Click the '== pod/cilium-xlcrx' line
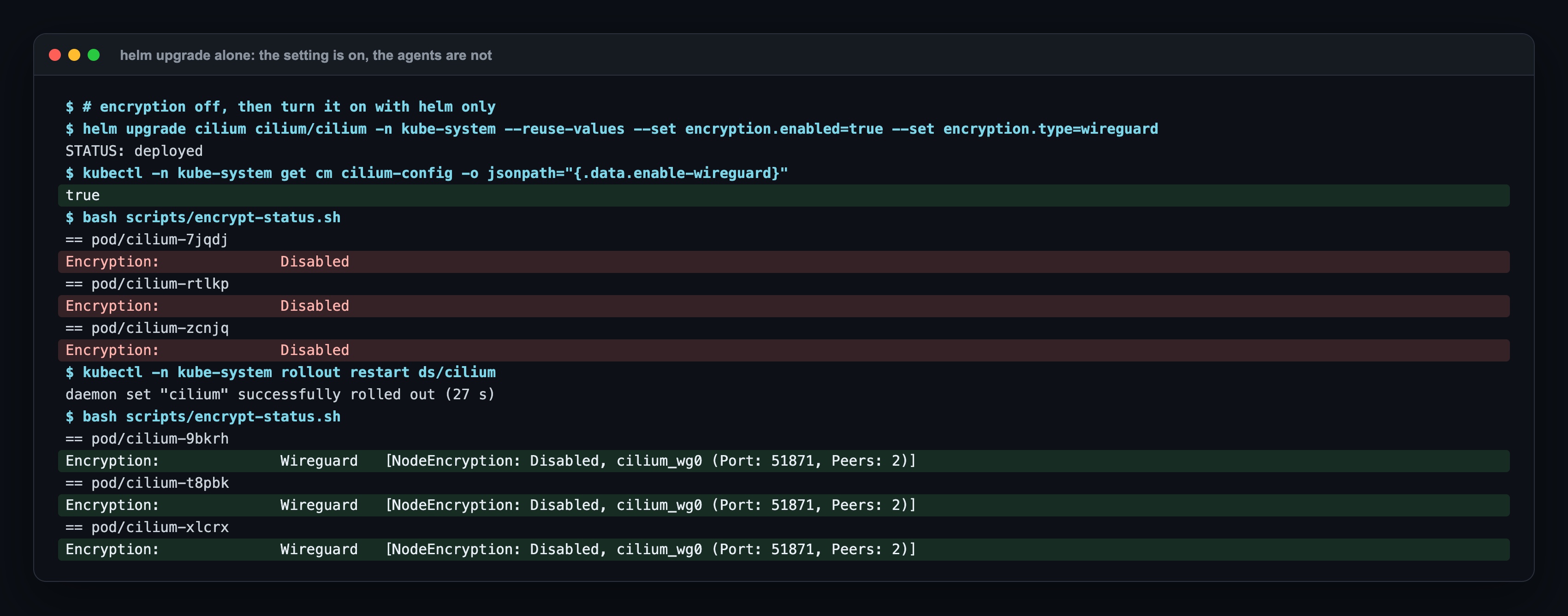Viewport: 1568px width, 616px height. (x=147, y=528)
